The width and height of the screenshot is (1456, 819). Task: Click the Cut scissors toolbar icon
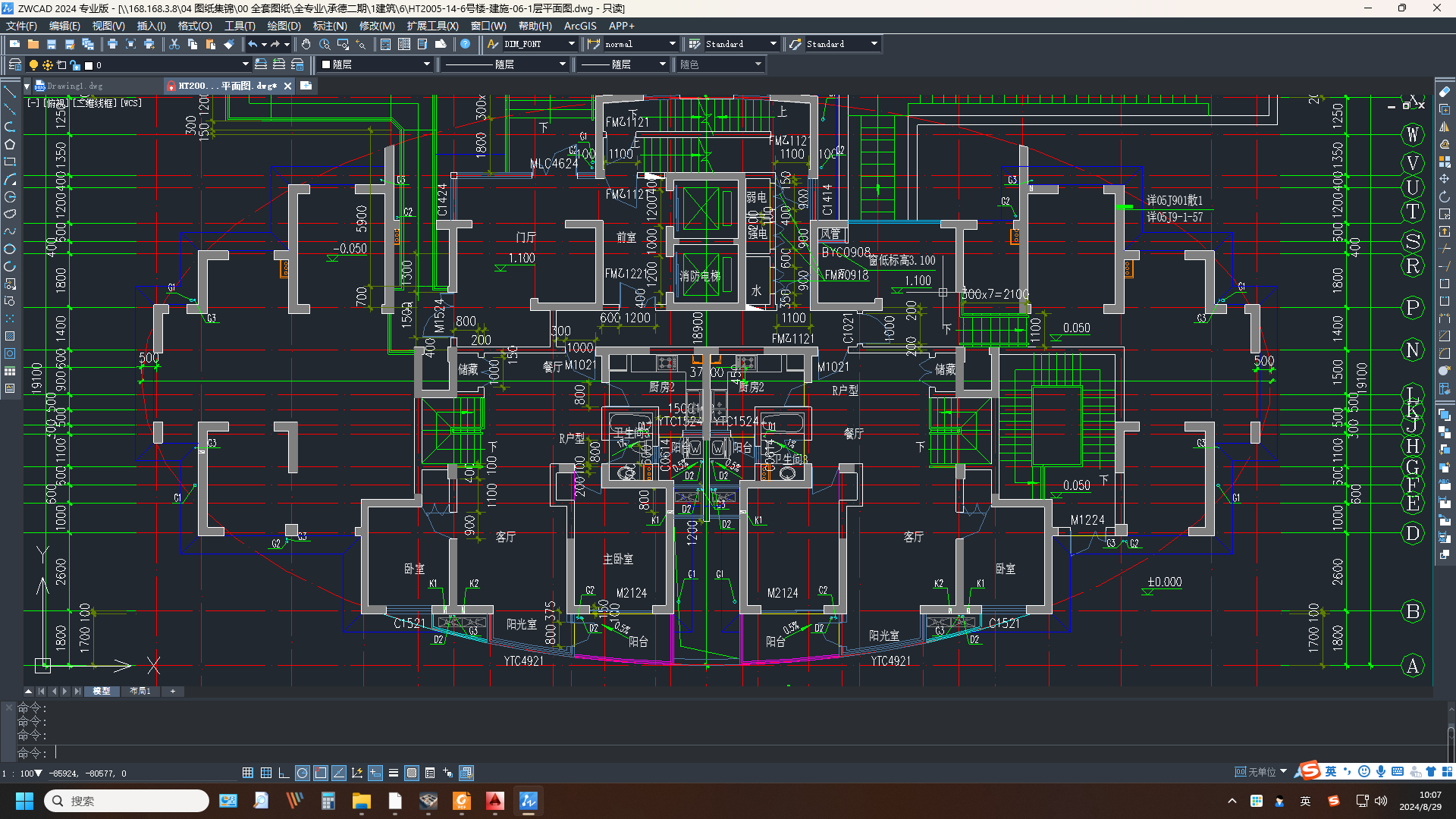tap(174, 44)
